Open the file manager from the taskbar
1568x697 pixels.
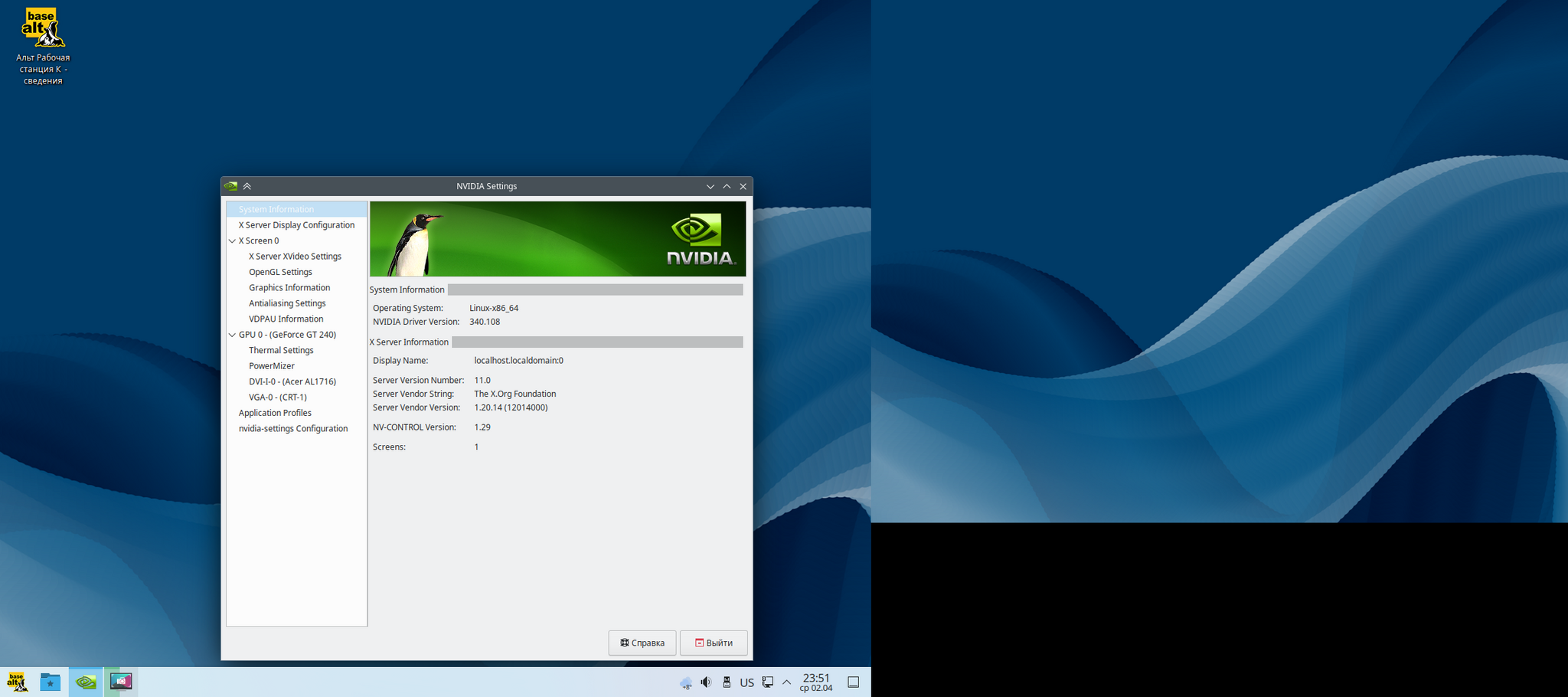[51, 682]
